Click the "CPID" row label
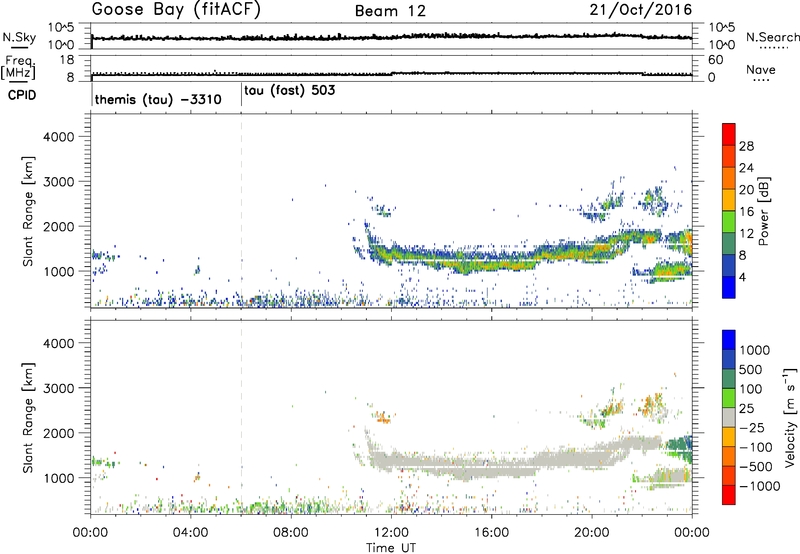The image size is (800, 554). (22, 95)
